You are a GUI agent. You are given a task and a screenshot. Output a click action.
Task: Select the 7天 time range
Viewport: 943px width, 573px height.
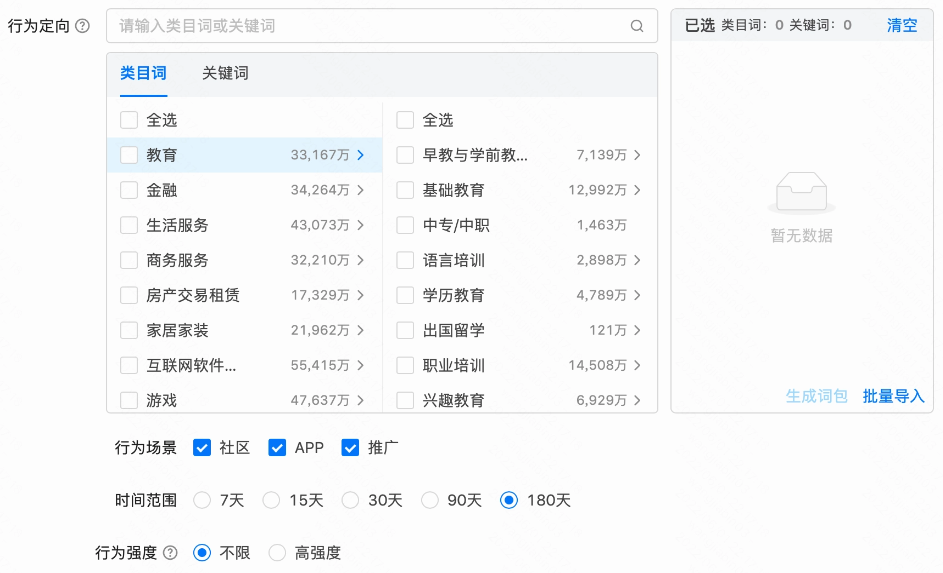[202, 500]
